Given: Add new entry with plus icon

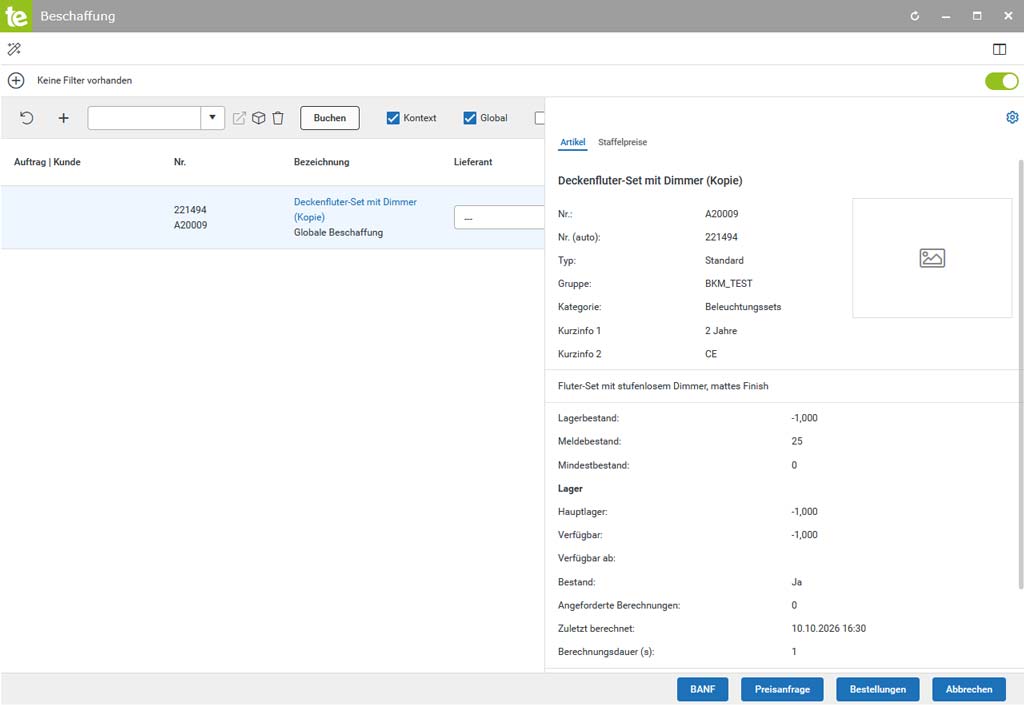Looking at the screenshot, I should click(63, 118).
